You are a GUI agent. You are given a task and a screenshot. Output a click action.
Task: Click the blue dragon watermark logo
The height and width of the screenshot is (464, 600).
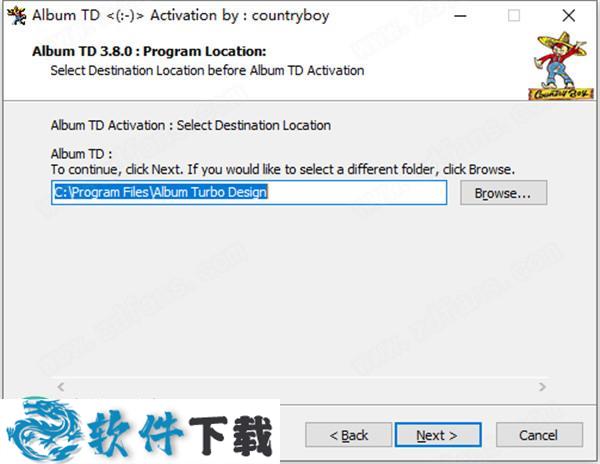pos(44,430)
